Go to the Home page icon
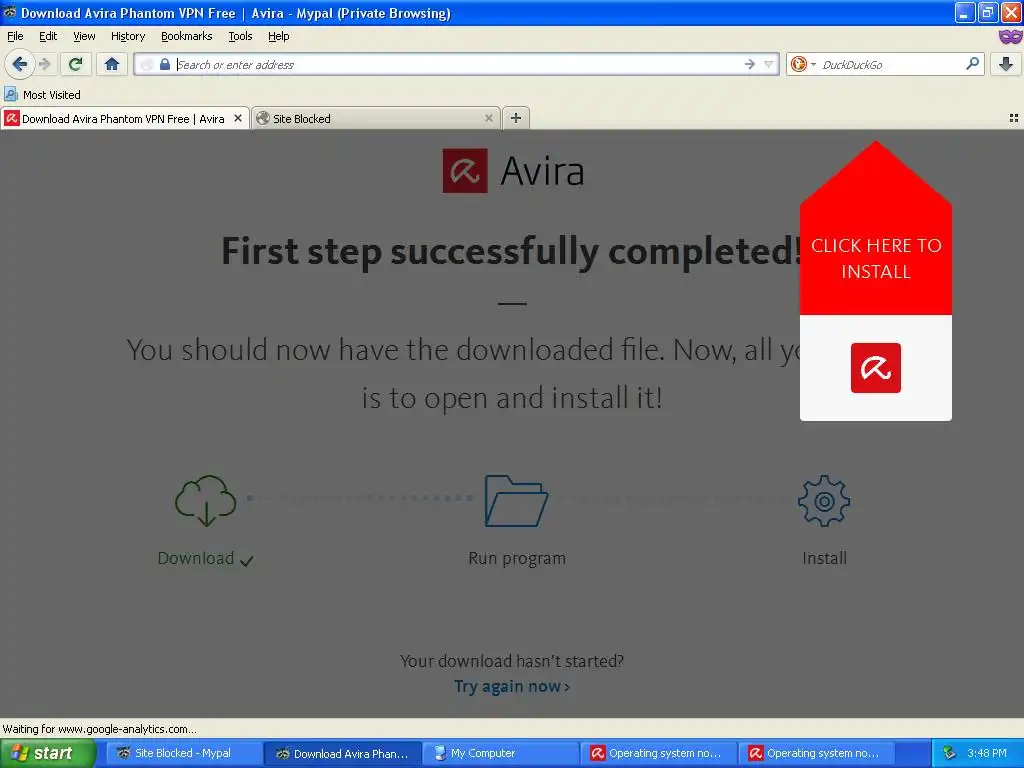The height and width of the screenshot is (768, 1024). pyautogui.click(x=112, y=64)
